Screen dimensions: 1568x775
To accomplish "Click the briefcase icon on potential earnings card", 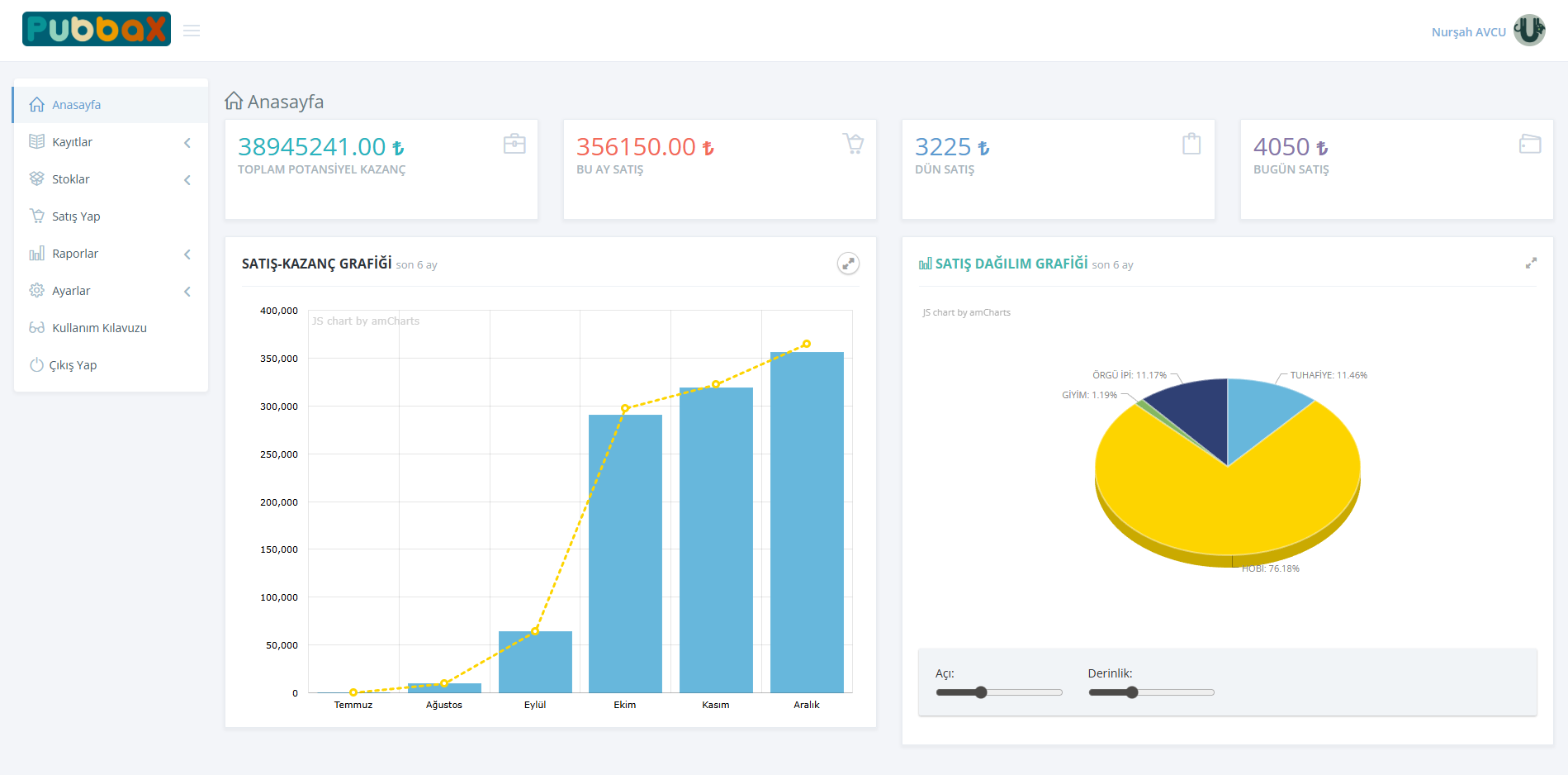I will pyautogui.click(x=514, y=144).
